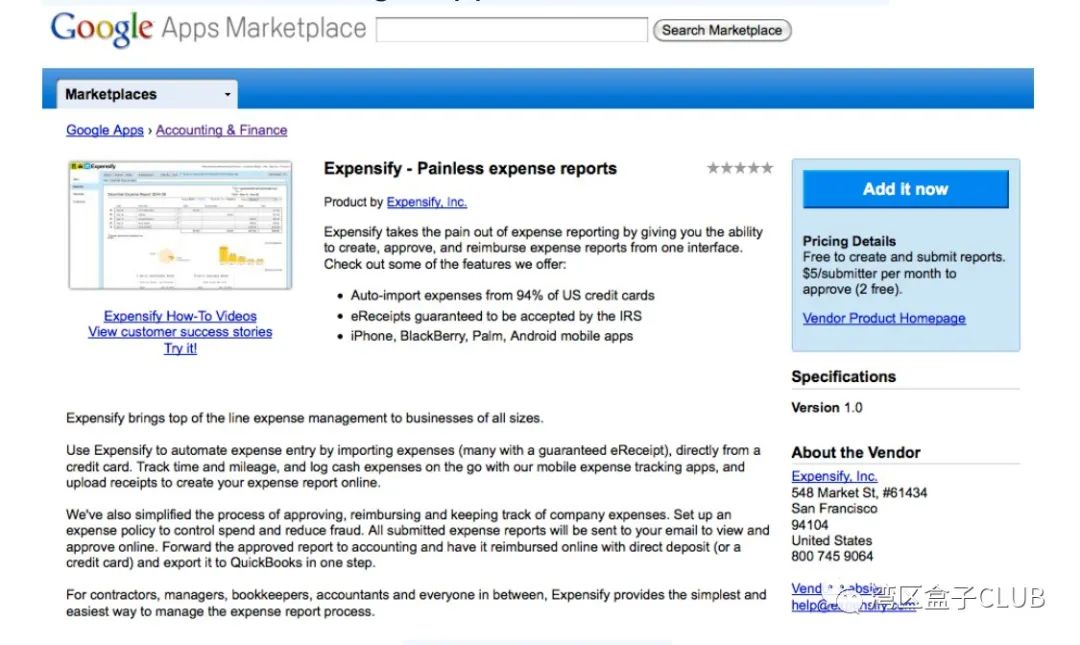Click the eReceipts guaranteed bullet point
The width and height of the screenshot is (1080, 645).
coord(496,316)
